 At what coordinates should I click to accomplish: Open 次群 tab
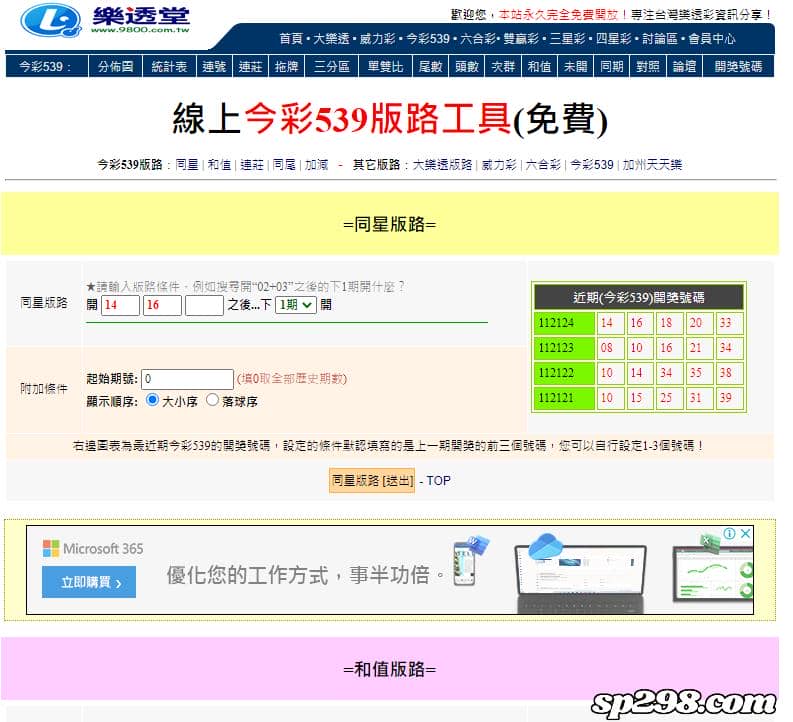point(503,67)
